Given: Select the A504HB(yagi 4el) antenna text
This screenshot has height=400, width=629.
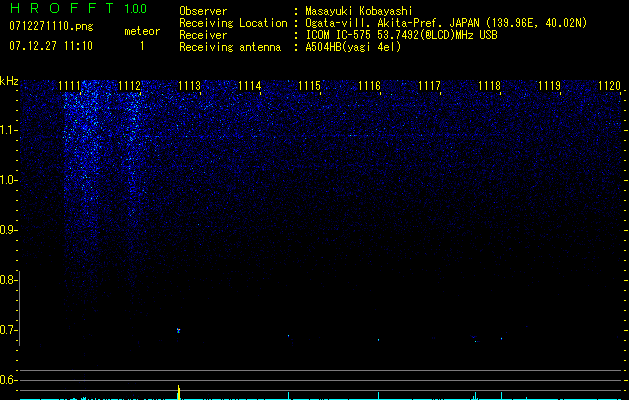Looking at the screenshot, I should [353, 47].
